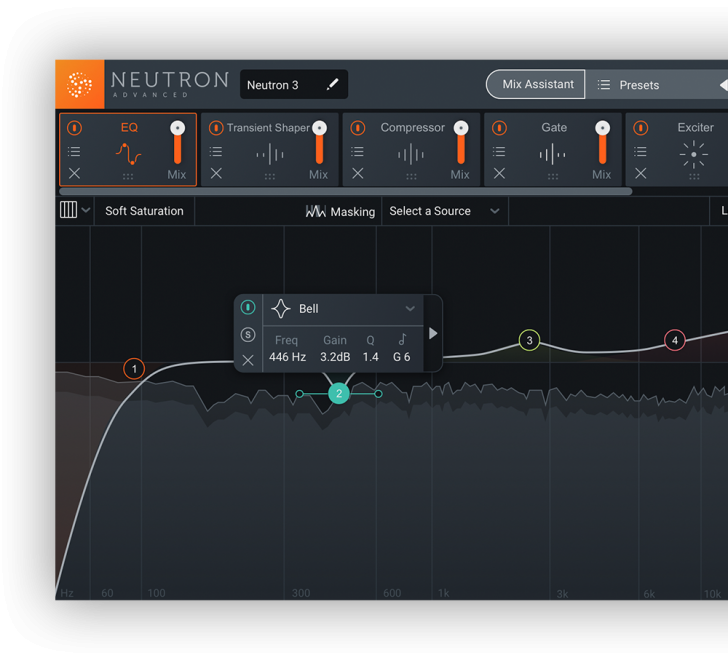The image size is (728, 660).
Task: Open the Presets browser
Action: pos(630,85)
